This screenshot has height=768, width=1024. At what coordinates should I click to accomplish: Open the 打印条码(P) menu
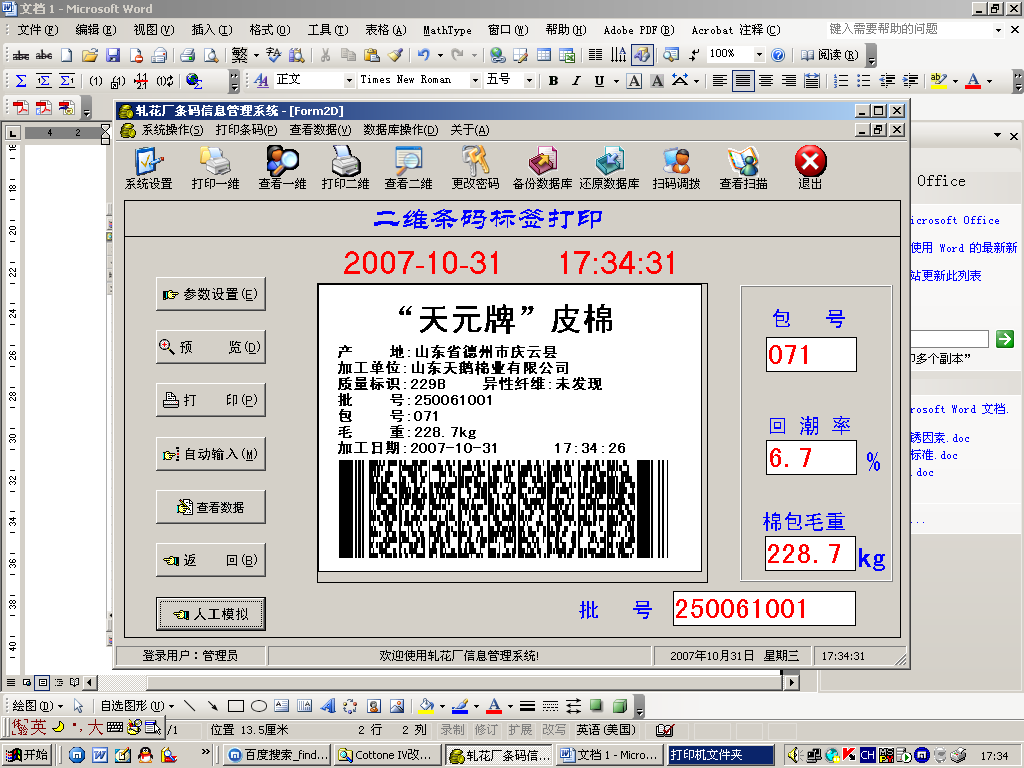[x=246, y=130]
